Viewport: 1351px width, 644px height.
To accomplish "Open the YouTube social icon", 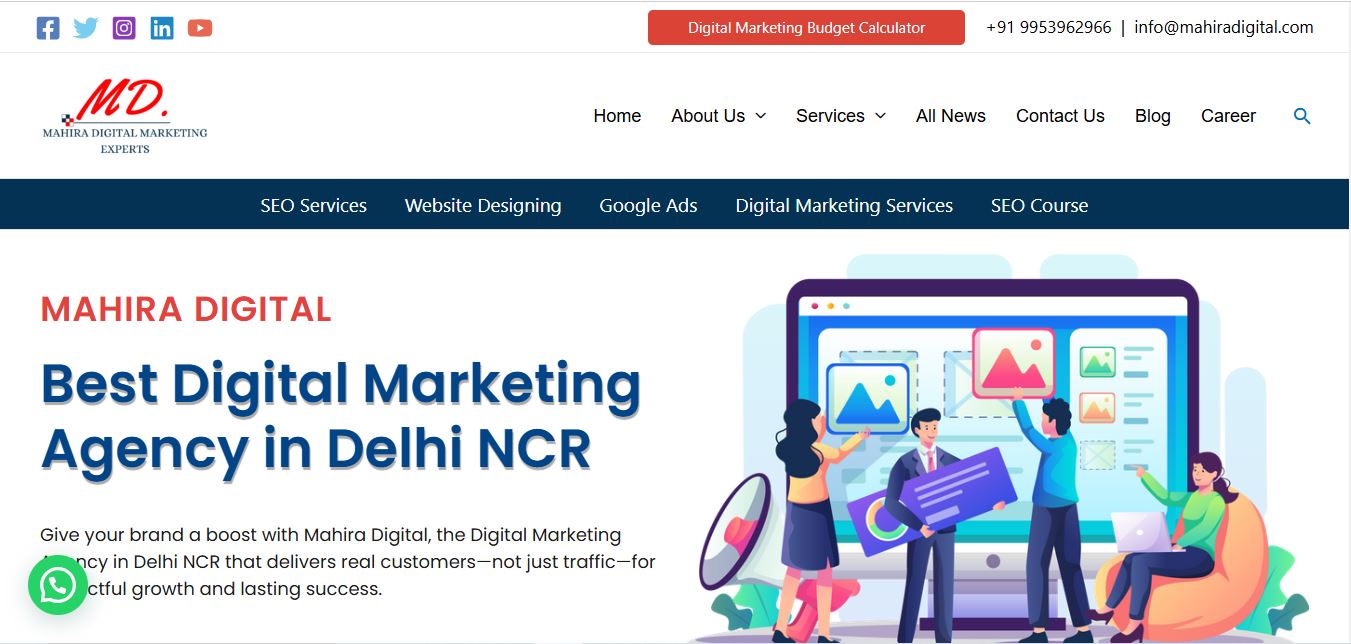I will coord(200,28).
